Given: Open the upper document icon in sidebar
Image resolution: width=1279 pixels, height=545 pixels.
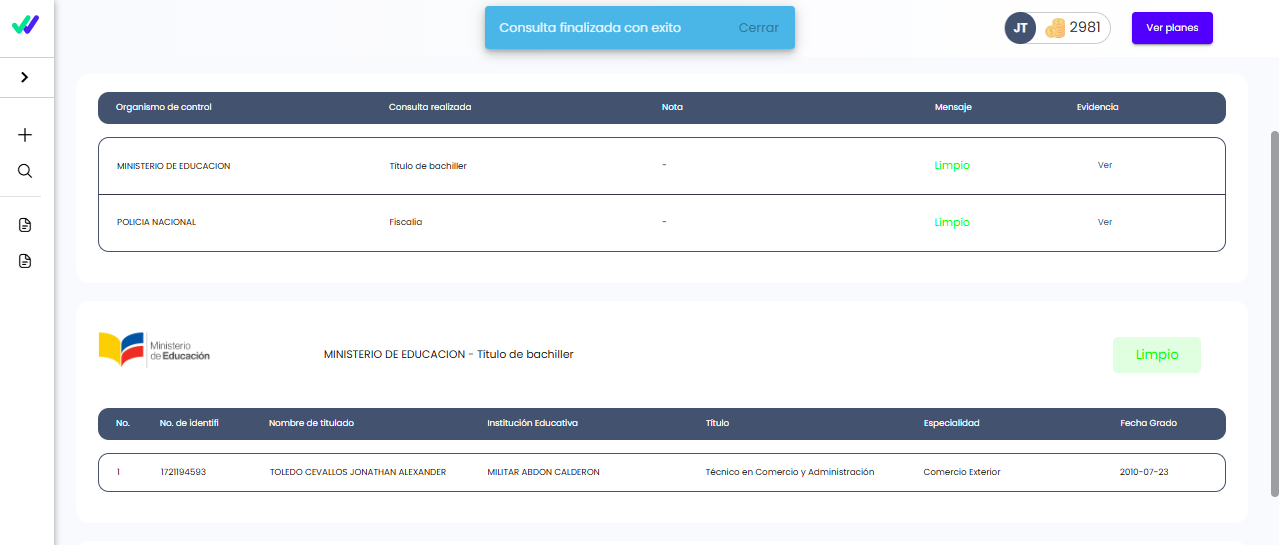Looking at the screenshot, I should click(x=26, y=225).
